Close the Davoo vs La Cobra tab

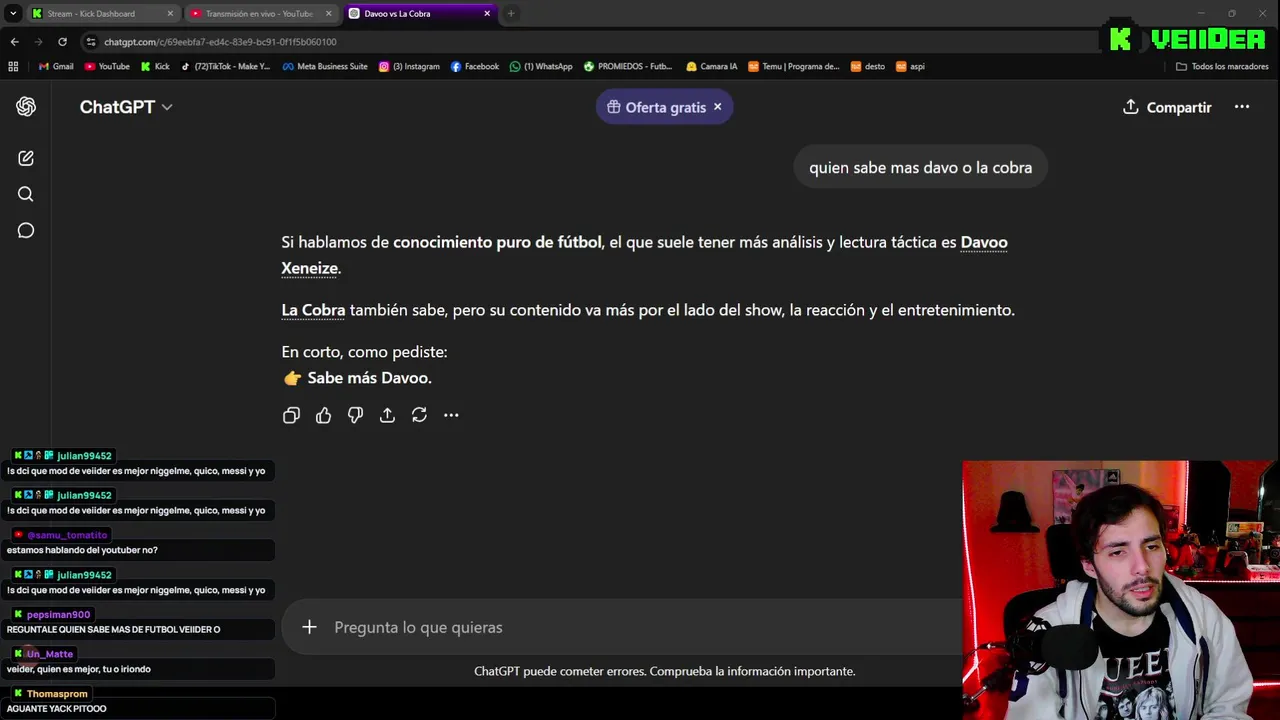pyautogui.click(x=487, y=13)
